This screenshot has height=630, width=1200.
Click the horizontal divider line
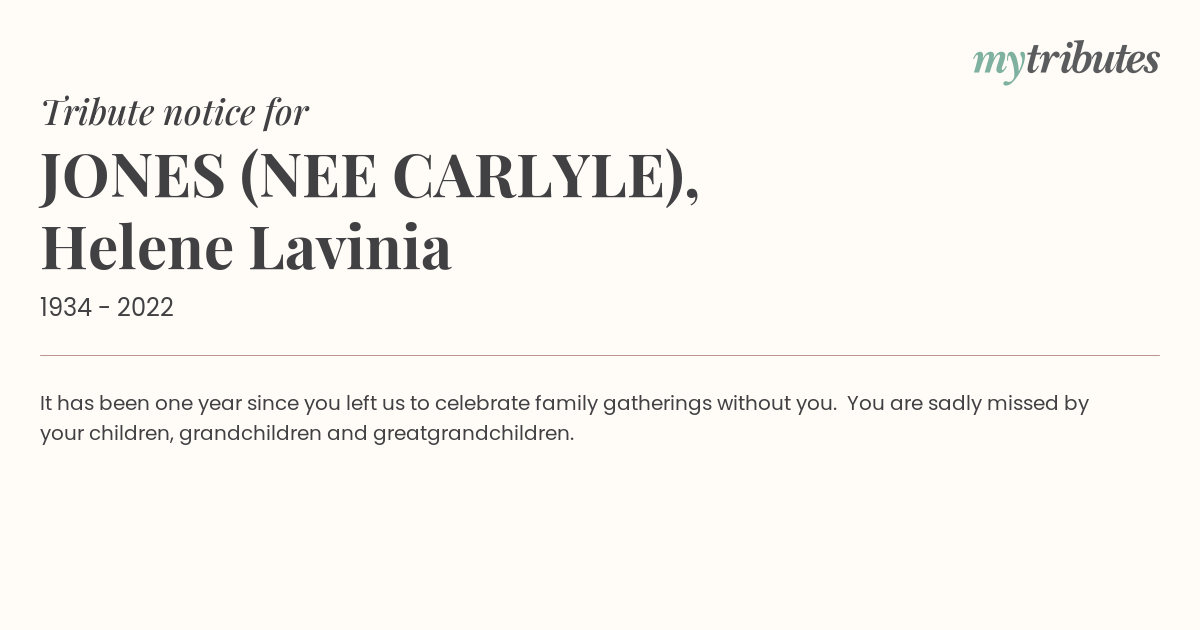[x=600, y=355]
